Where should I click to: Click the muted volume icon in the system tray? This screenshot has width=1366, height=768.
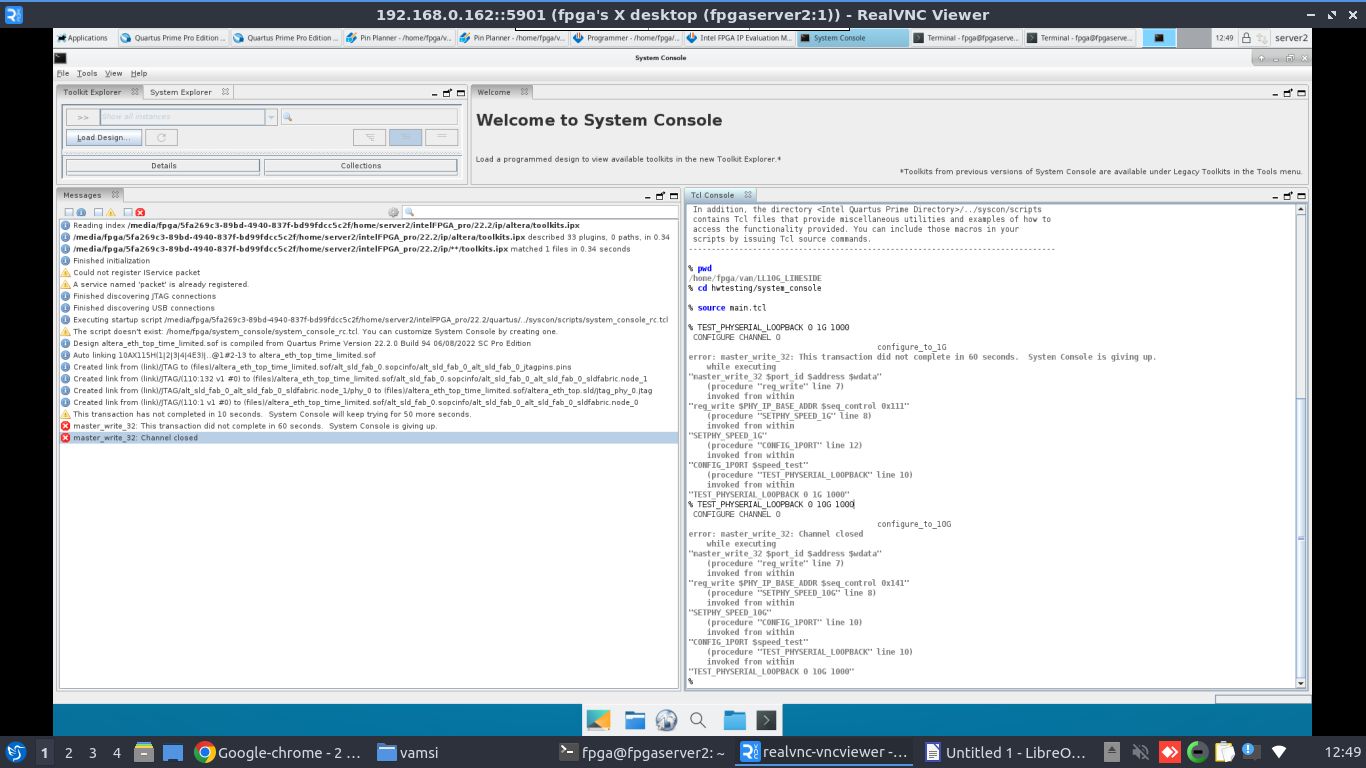[x=1140, y=752]
